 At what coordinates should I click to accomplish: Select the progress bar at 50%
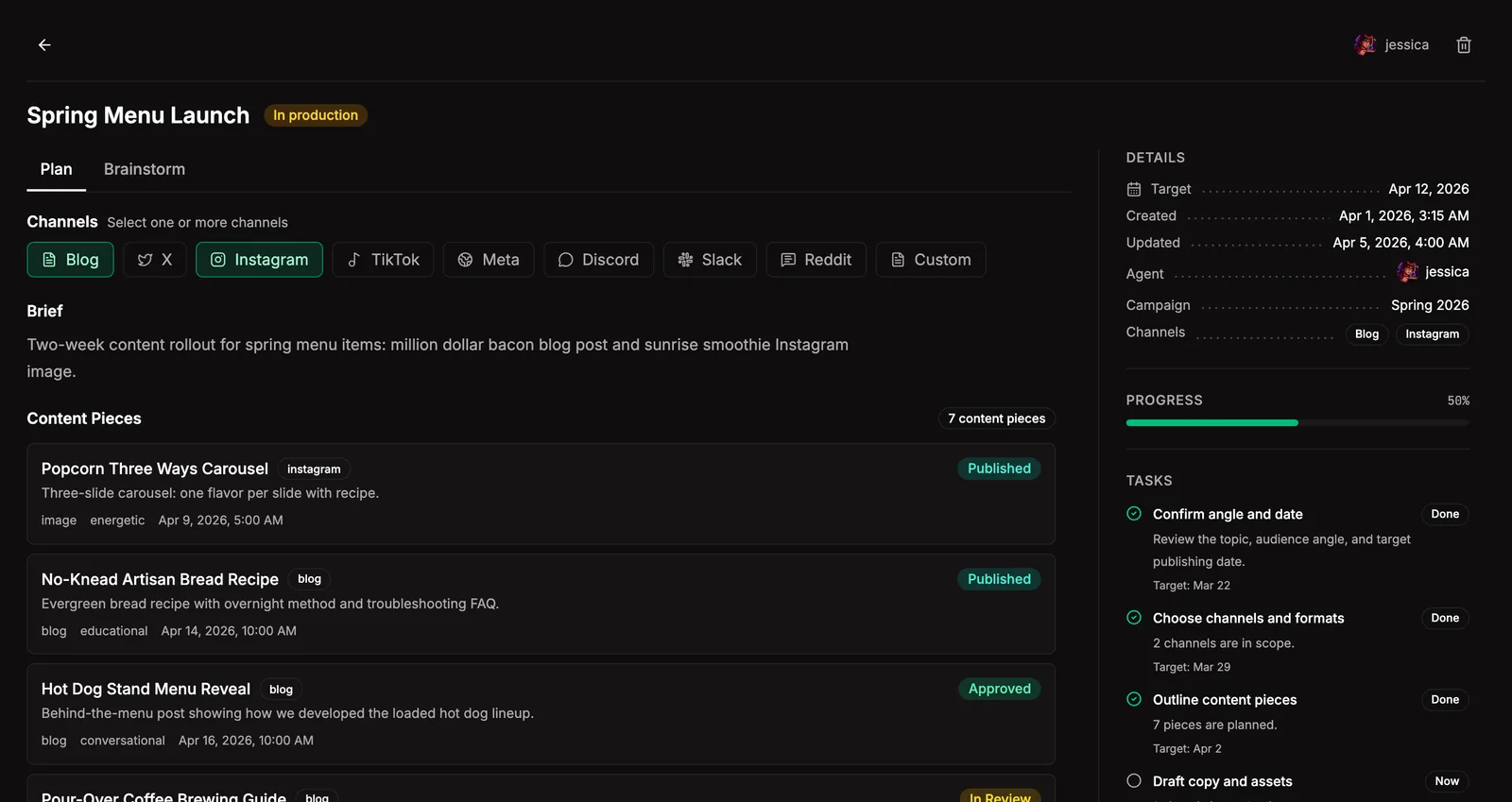pos(1297,423)
